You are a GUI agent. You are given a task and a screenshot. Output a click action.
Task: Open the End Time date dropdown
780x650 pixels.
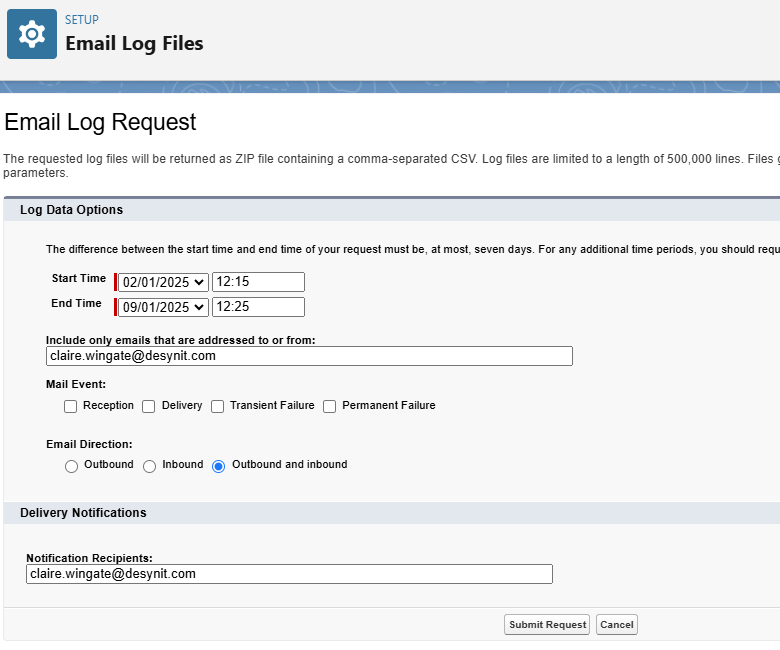click(x=163, y=307)
